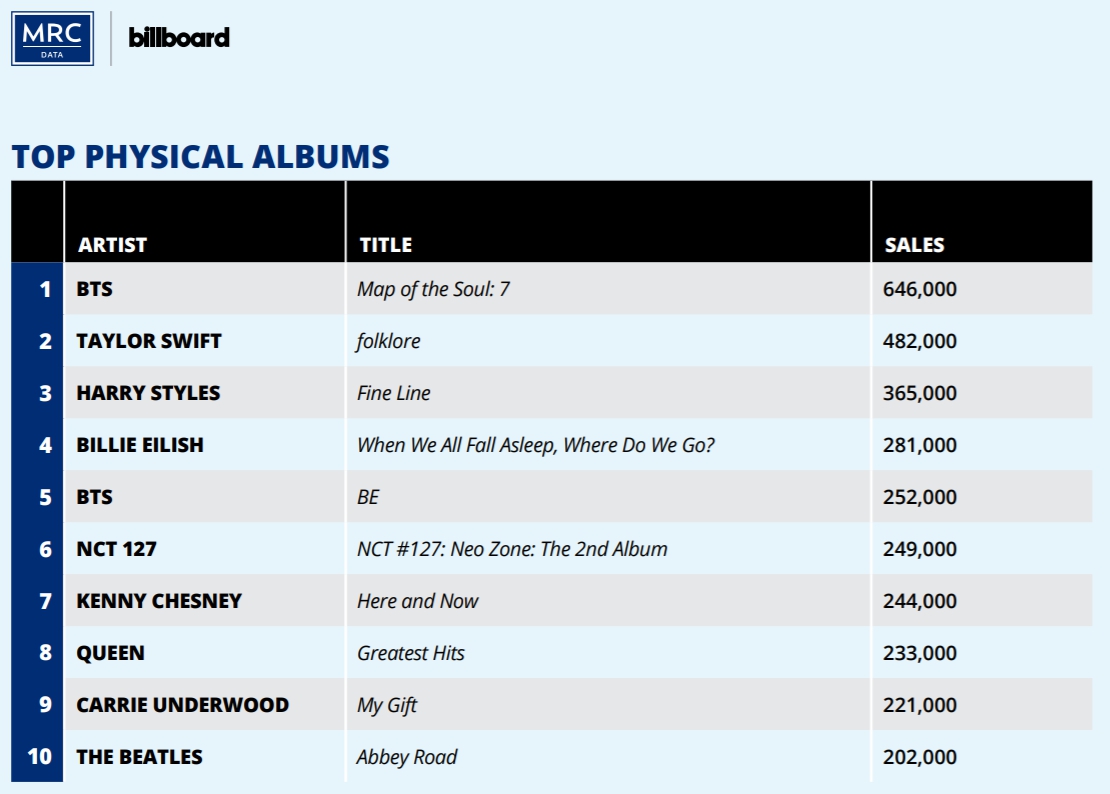
Task: Click Carrie Underwood artist name
Action: [183, 705]
